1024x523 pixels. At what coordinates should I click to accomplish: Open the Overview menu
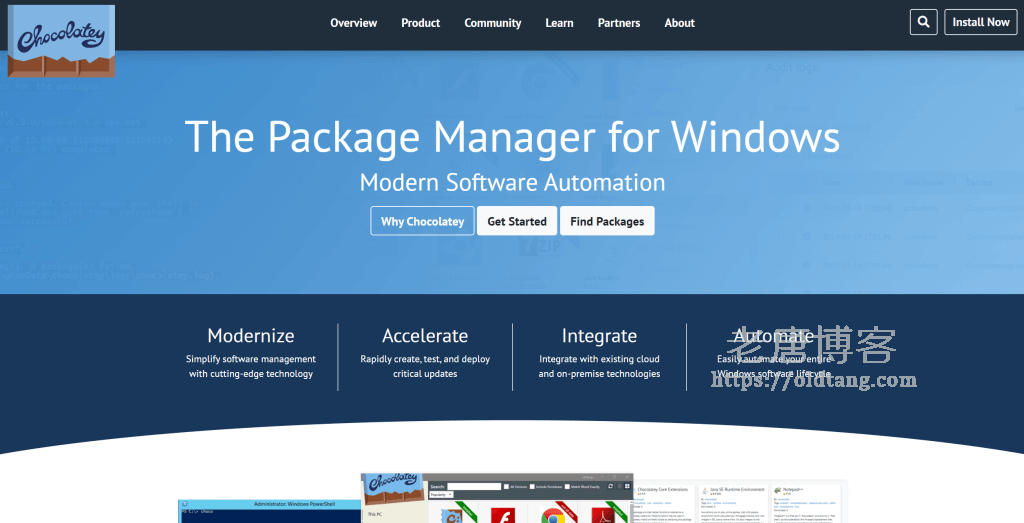(353, 23)
